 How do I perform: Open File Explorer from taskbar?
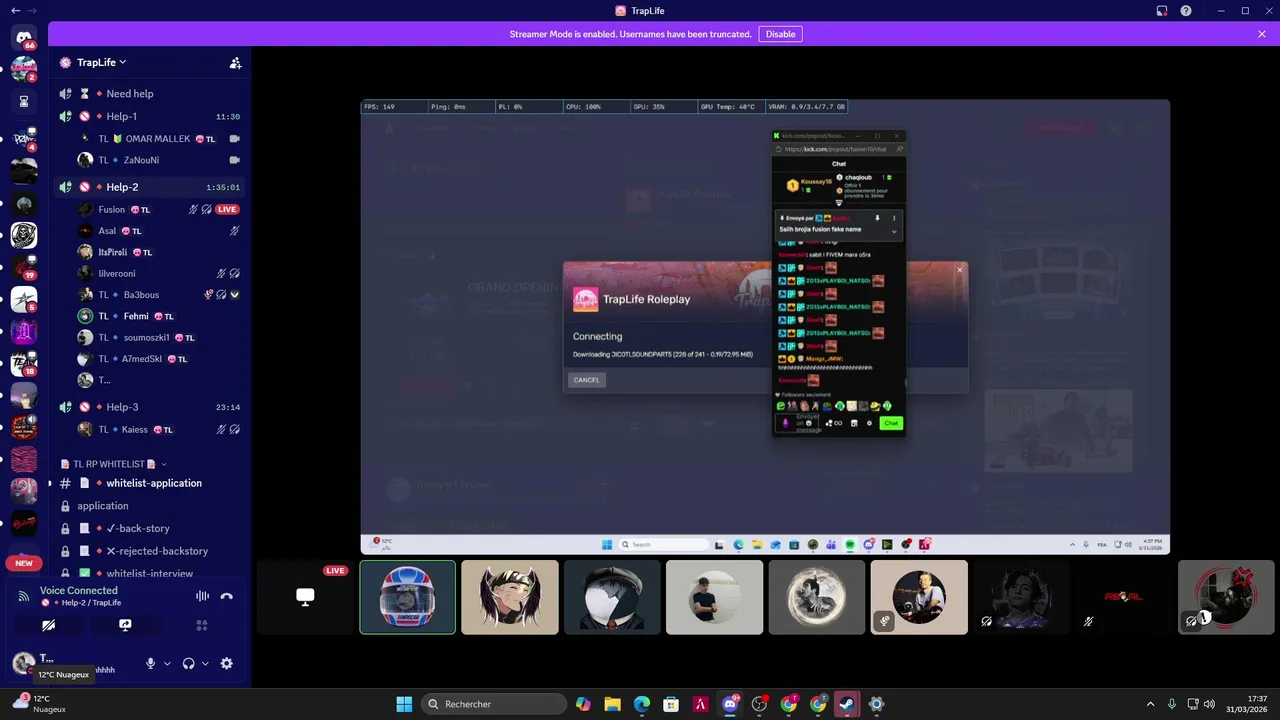(x=612, y=704)
